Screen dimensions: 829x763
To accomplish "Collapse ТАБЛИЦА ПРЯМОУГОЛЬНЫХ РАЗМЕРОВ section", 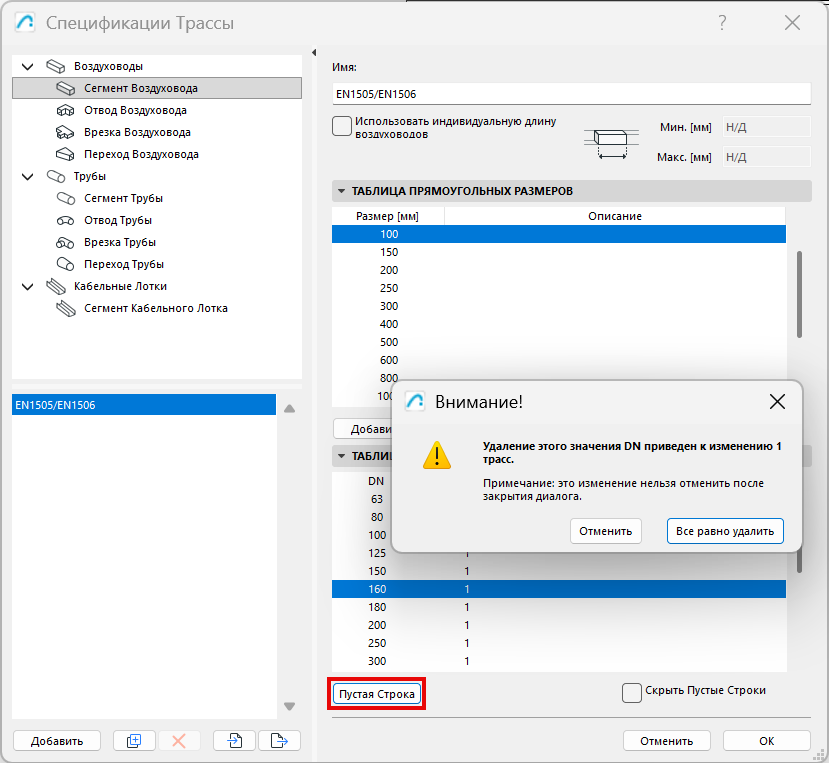I will [x=342, y=191].
